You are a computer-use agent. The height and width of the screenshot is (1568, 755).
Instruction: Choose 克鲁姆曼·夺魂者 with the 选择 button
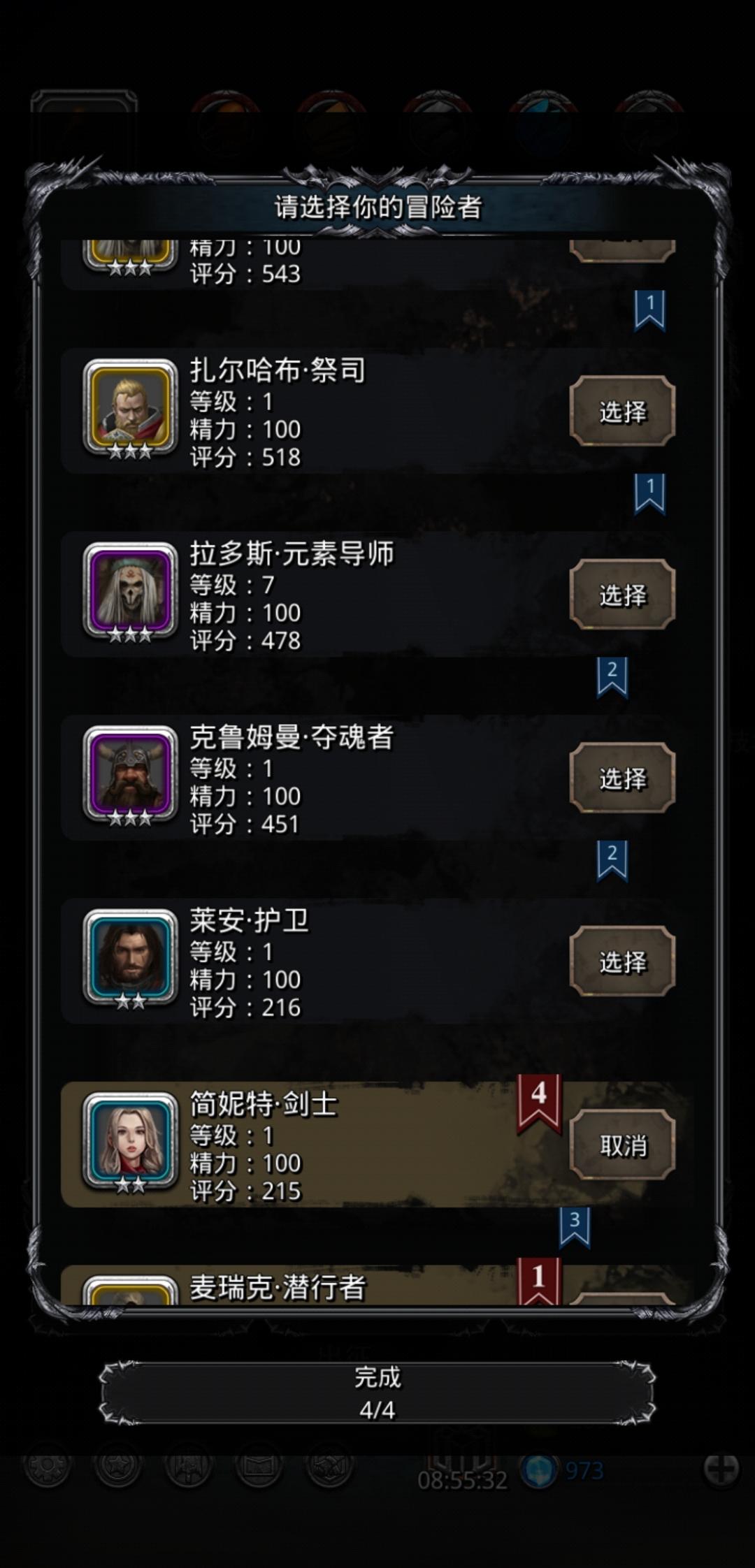coord(622,778)
